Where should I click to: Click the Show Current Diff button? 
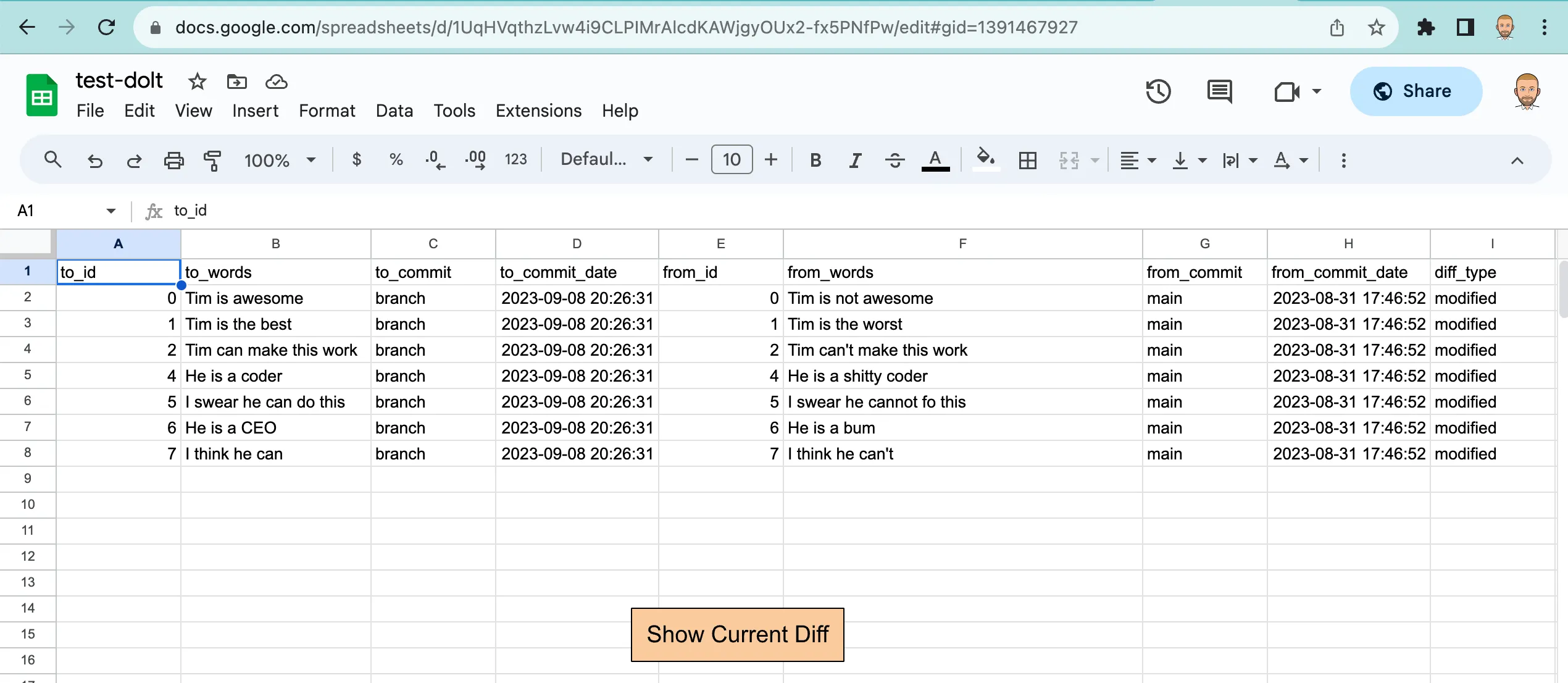737,634
